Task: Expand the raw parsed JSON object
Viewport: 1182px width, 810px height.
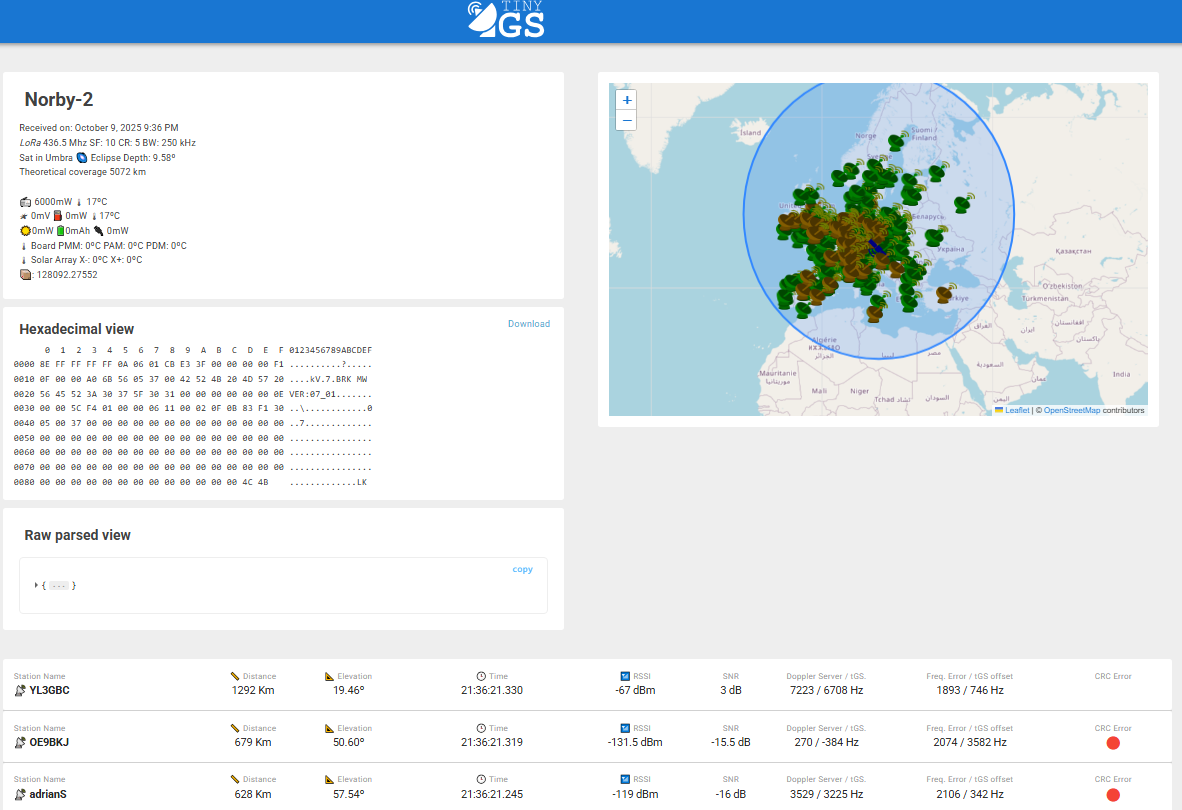Action: tap(36, 585)
